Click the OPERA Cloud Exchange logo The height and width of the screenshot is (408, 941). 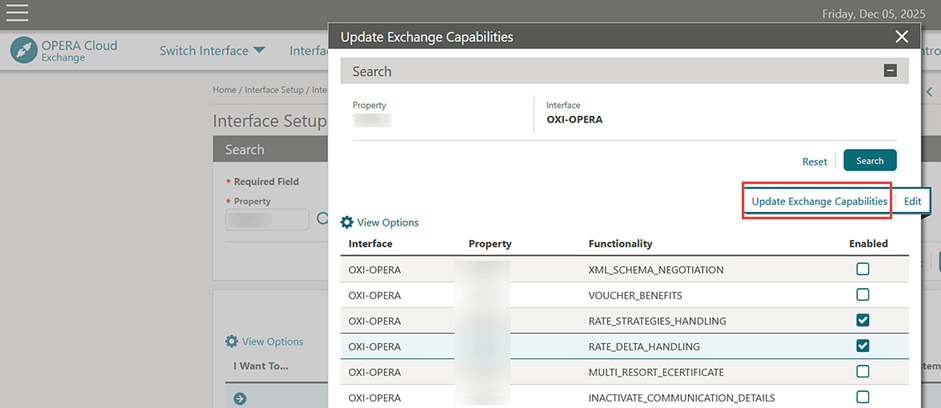64,50
